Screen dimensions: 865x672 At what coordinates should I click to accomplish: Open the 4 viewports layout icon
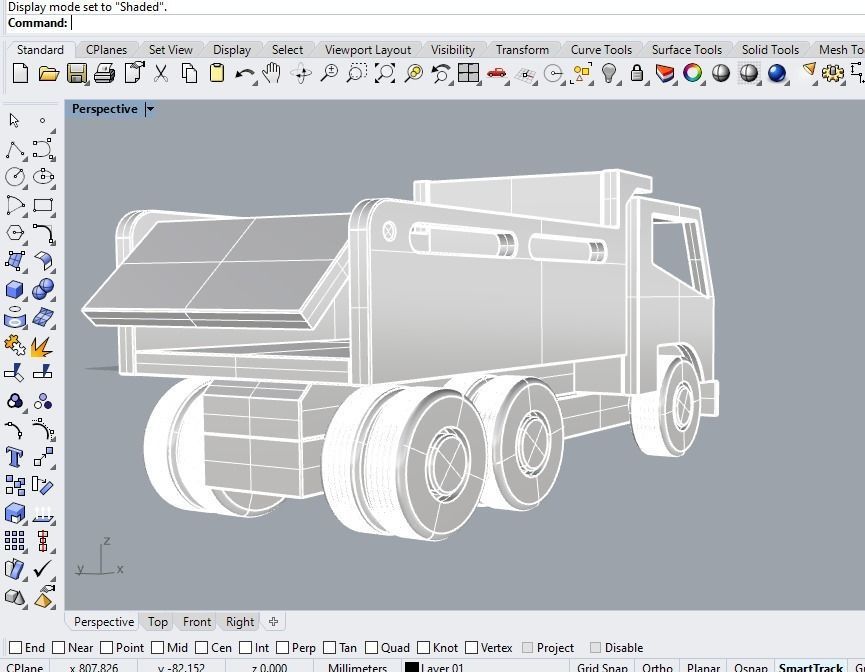pos(468,73)
